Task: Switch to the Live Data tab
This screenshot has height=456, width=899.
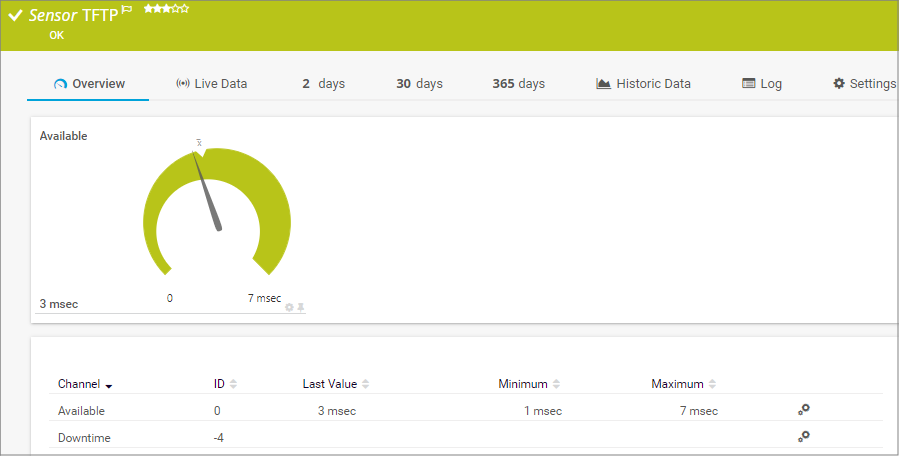Action: click(211, 84)
